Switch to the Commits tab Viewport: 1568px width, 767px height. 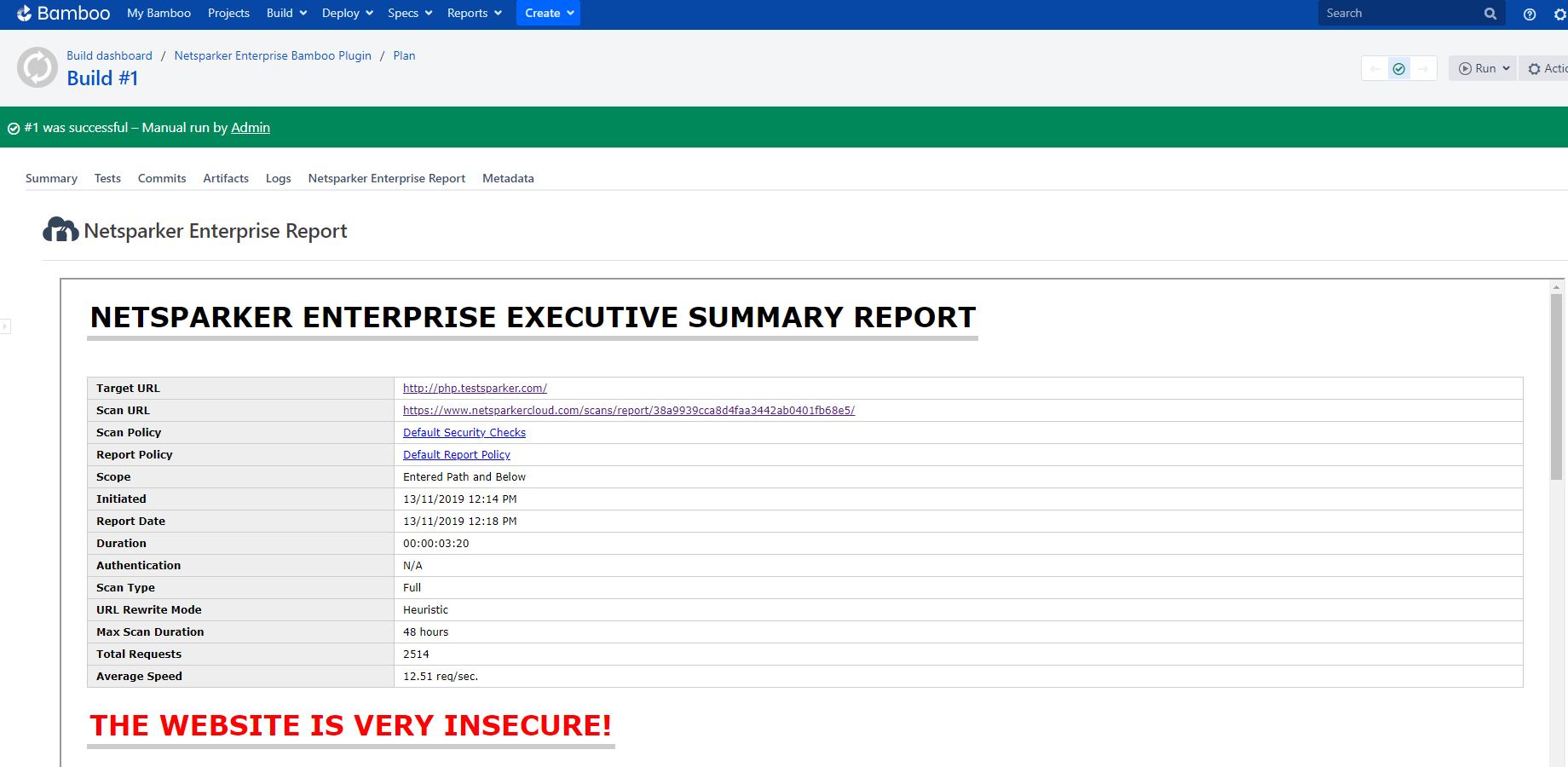pyautogui.click(x=162, y=178)
